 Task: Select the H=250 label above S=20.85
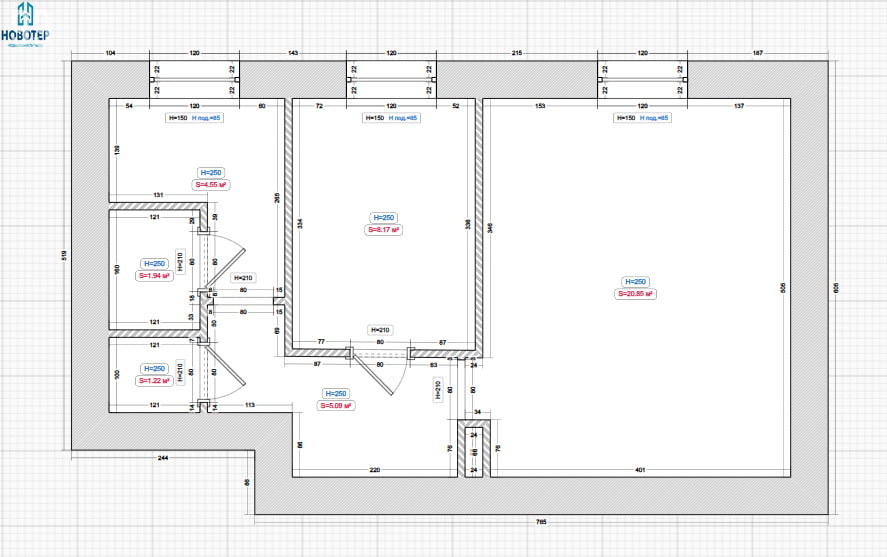click(x=636, y=281)
